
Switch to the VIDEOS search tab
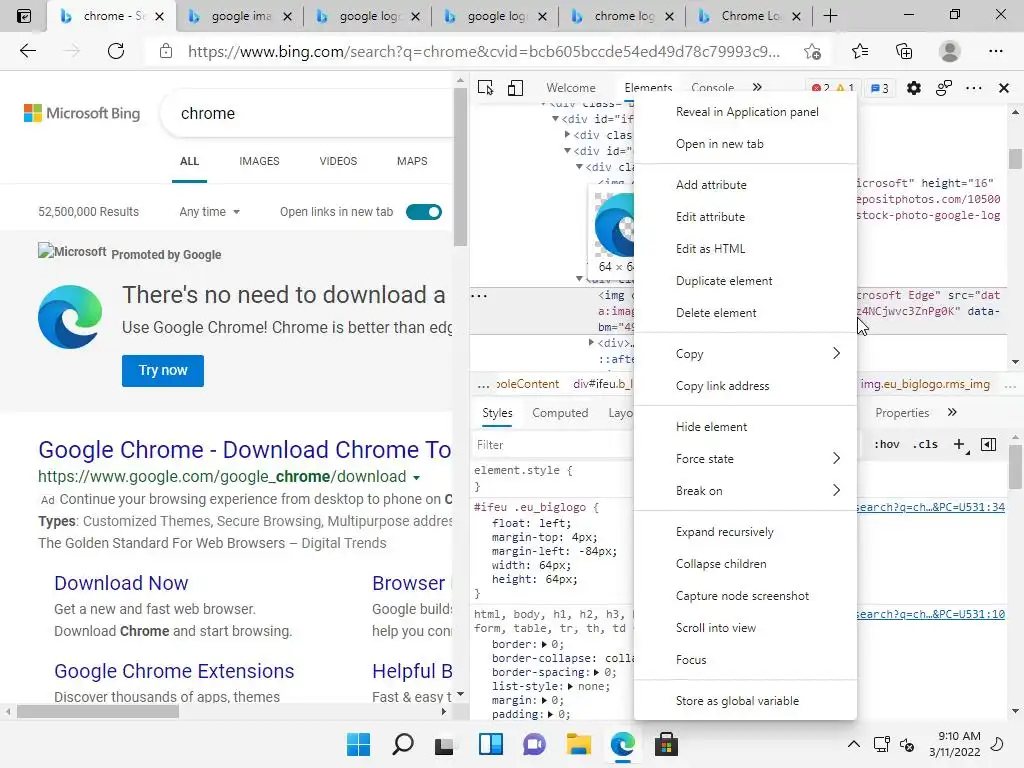tap(338, 161)
